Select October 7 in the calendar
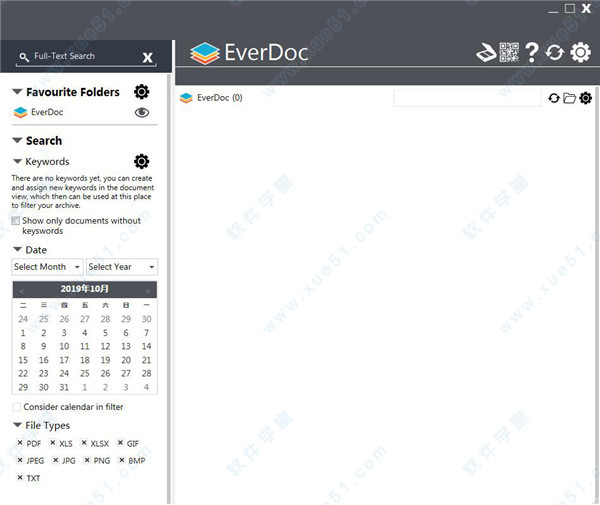Image resolution: width=600 pixels, height=505 pixels. click(147, 333)
